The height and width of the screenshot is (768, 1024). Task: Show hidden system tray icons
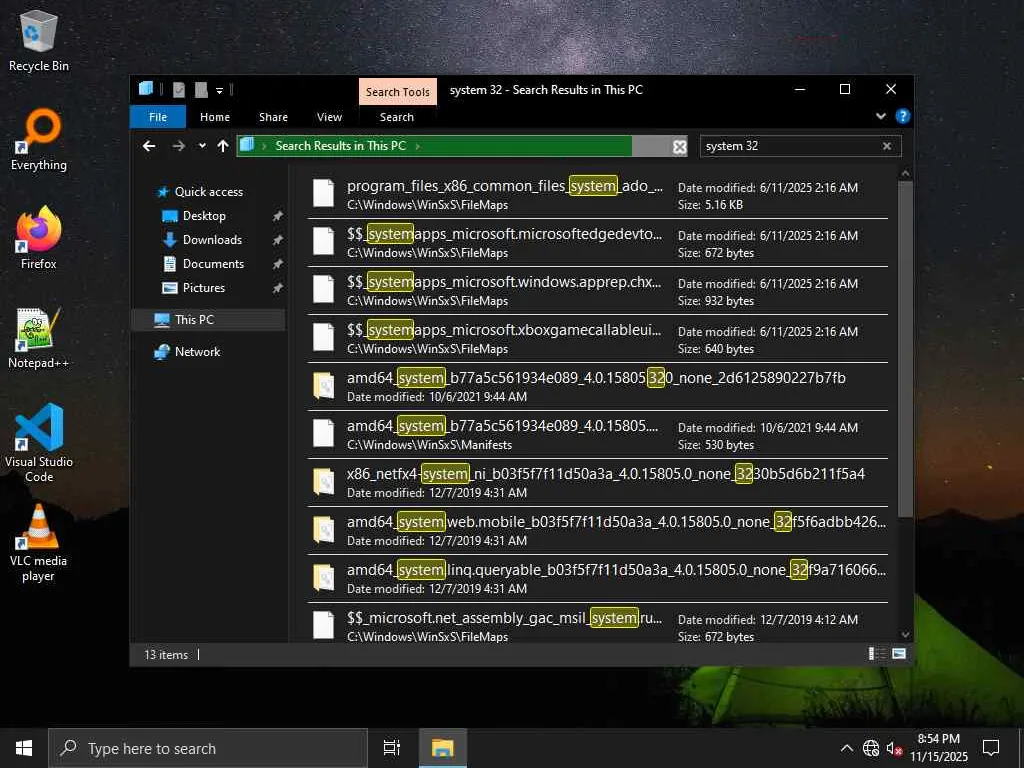846,748
